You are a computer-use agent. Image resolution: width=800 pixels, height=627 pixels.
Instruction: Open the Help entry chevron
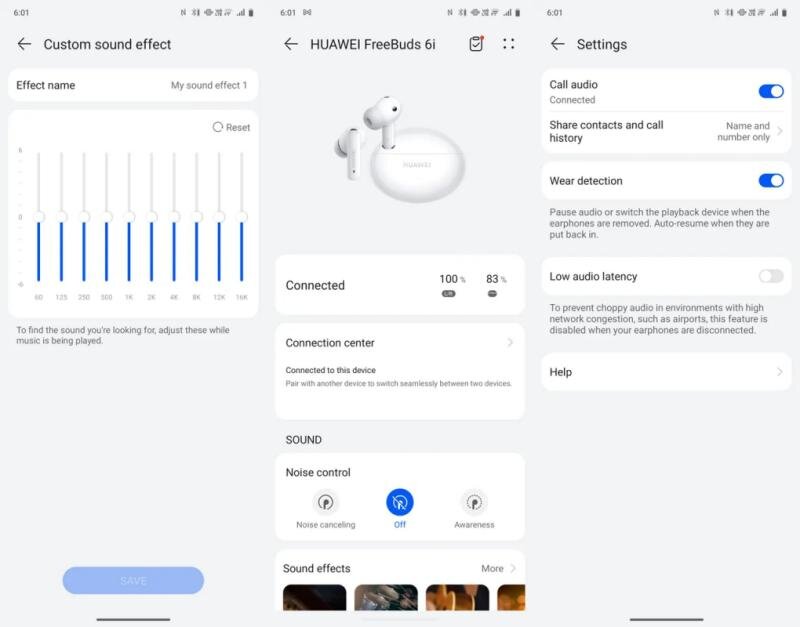click(x=780, y=371)
